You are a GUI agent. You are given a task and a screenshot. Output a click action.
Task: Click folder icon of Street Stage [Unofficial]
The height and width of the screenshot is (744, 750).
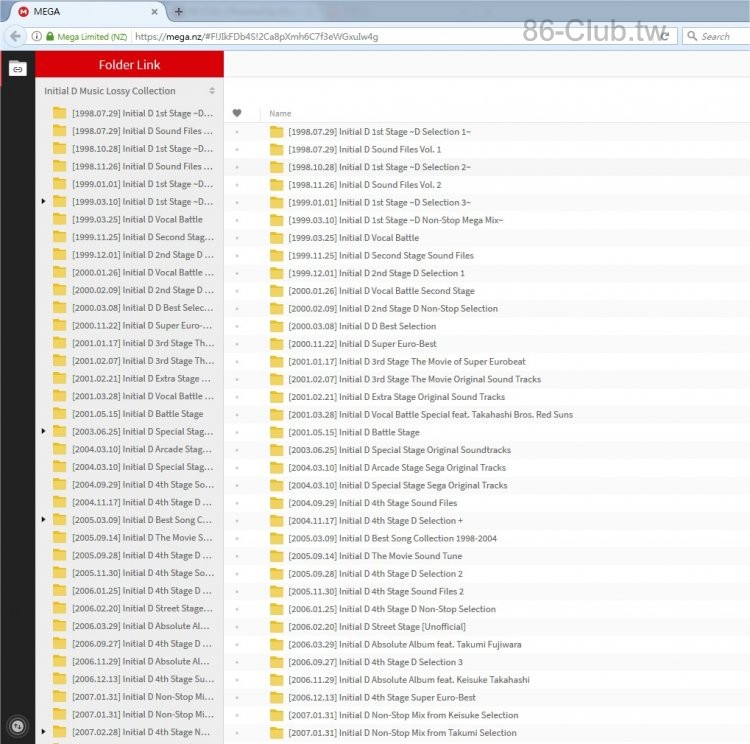276,627
